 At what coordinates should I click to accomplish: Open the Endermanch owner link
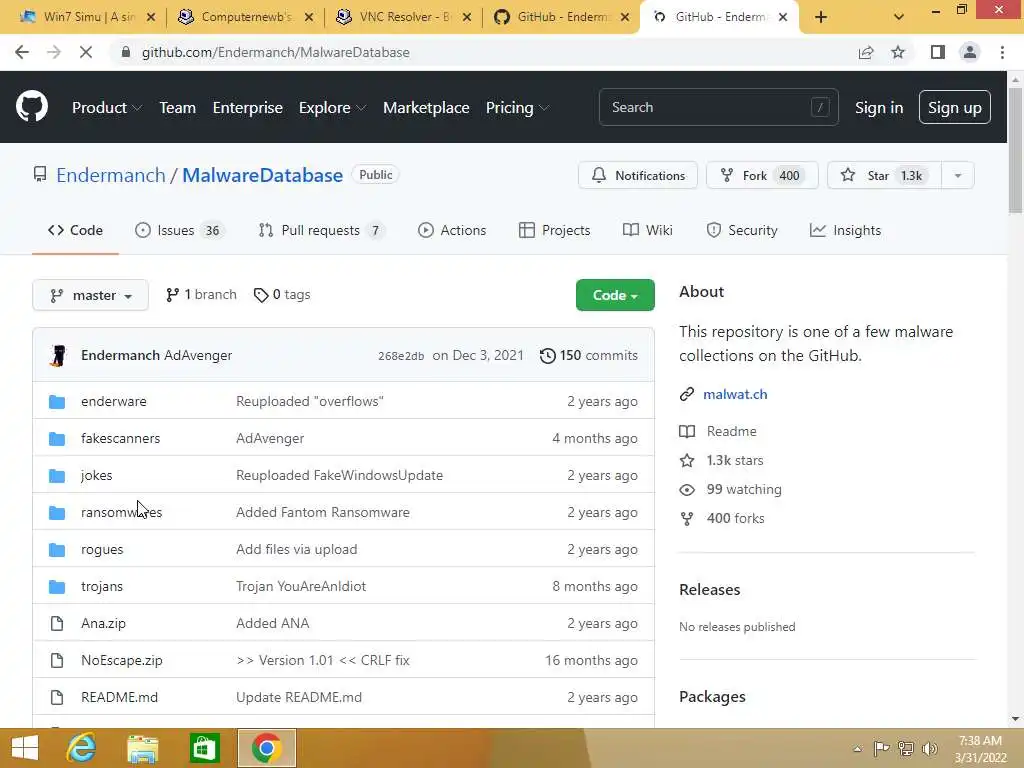click(111, 175)
